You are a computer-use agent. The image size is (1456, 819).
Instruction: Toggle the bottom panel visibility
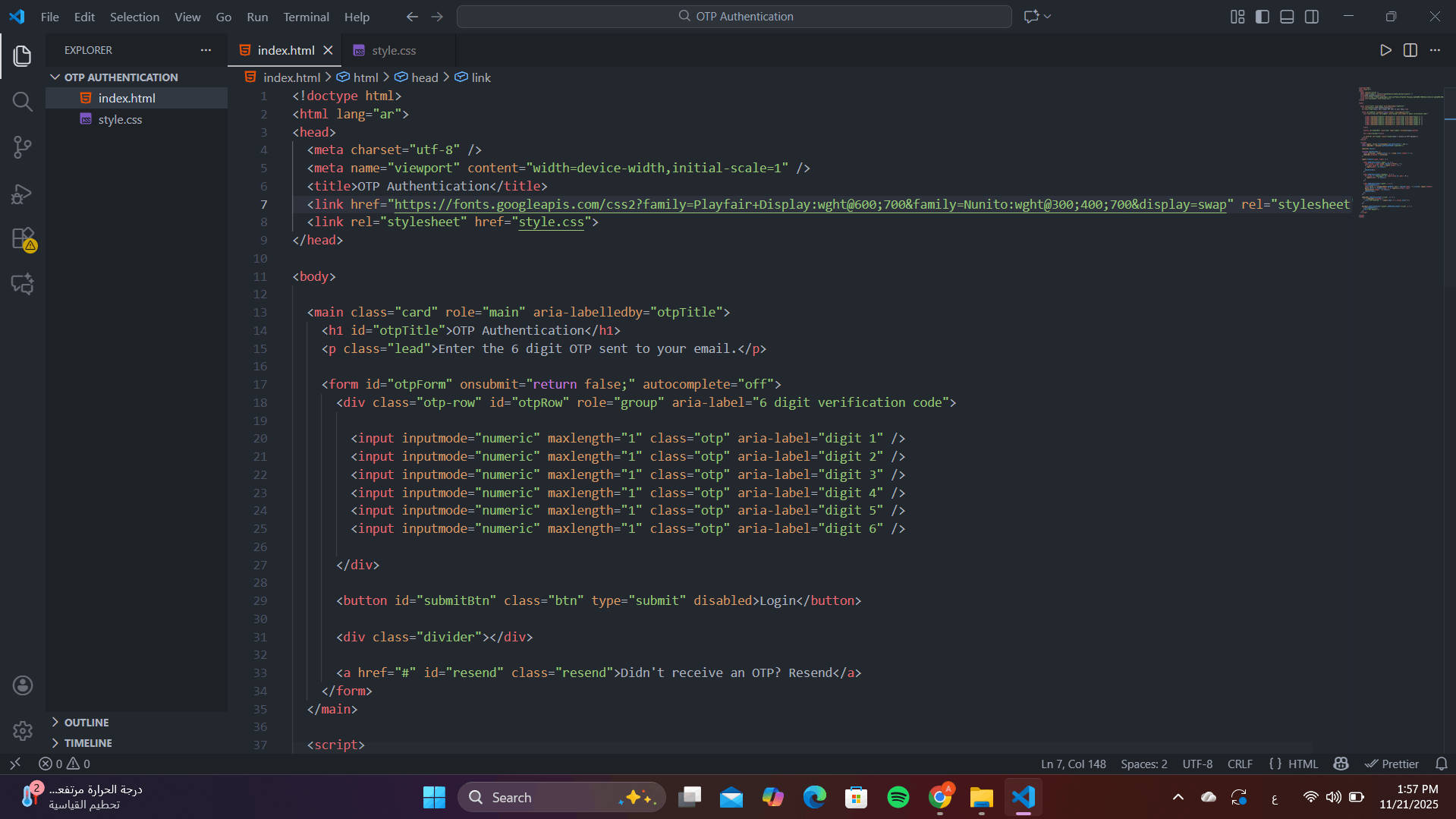click(x=1287, y=17)
